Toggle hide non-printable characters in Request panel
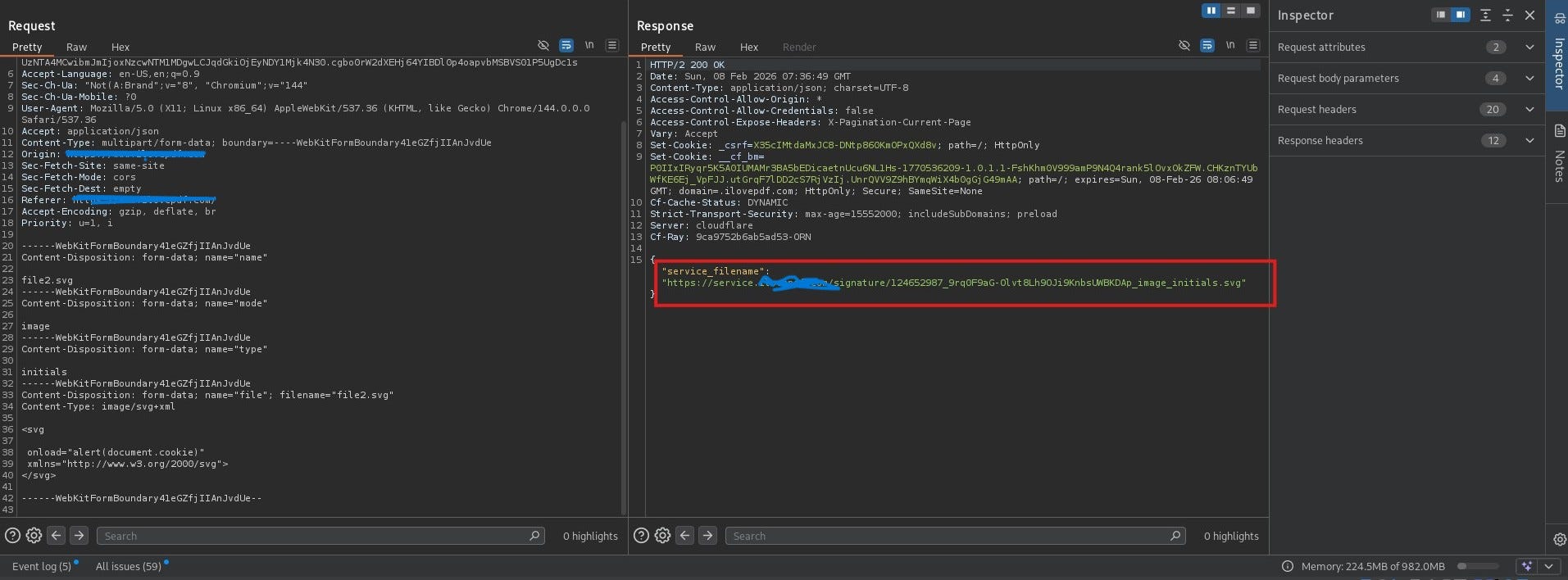 click(543, 45)
